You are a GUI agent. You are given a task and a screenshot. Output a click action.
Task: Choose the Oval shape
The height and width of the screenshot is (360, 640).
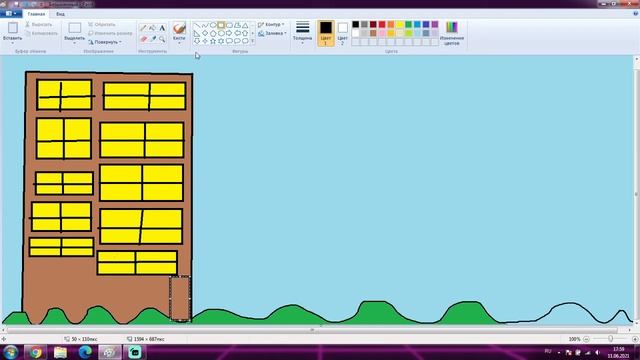[213, 25]
